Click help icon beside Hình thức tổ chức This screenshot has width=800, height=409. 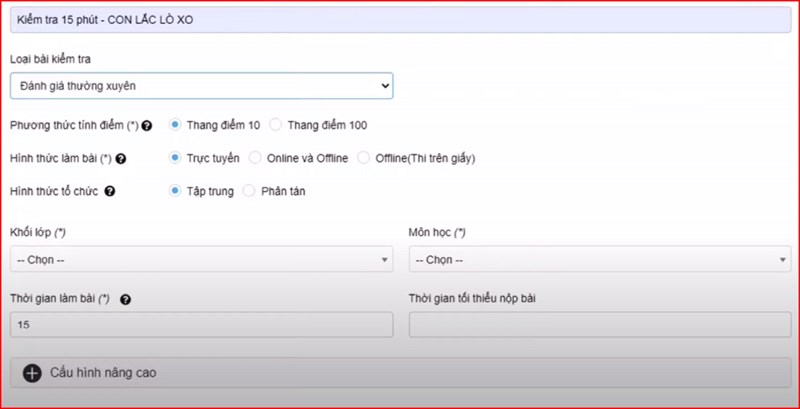point(110,192)
